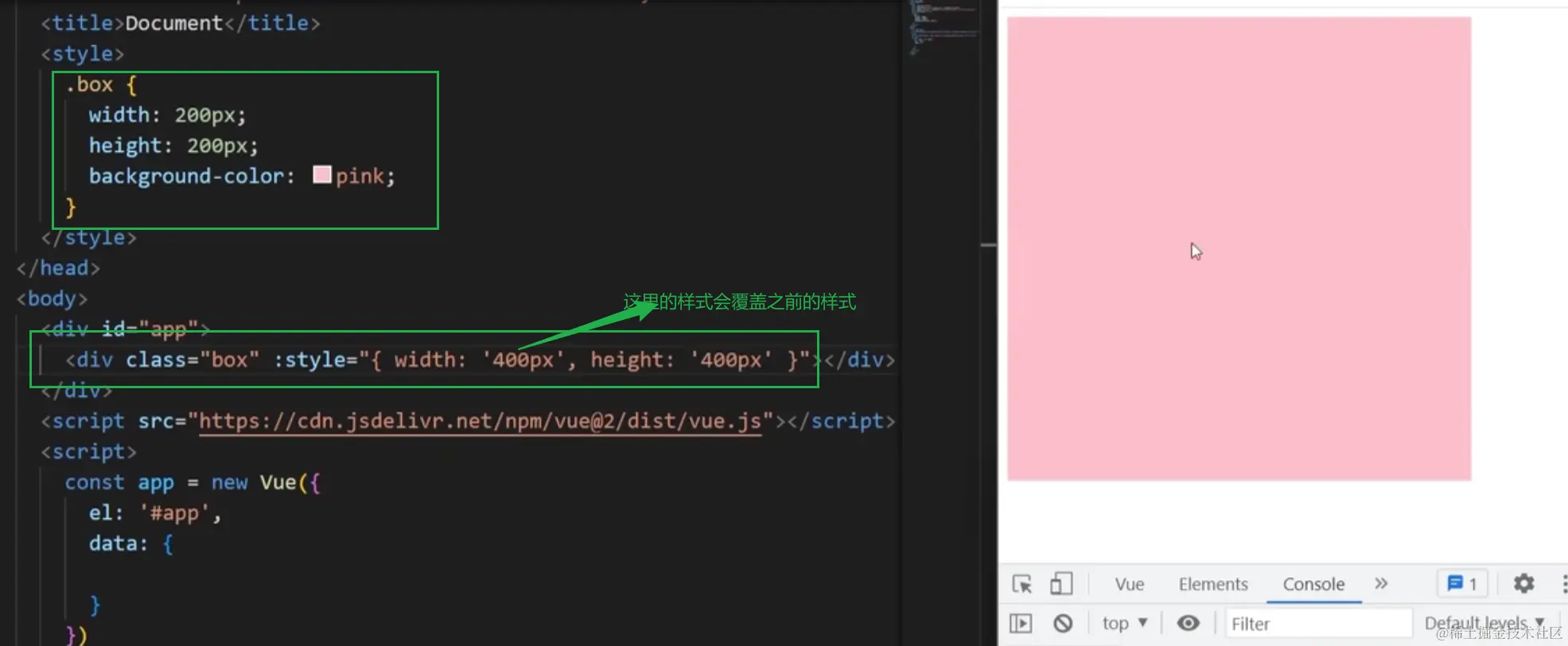Image resolution: width=1568 pixels, height=646 pixels.
Task: Clear the console icon
Action: point(1063,623)
